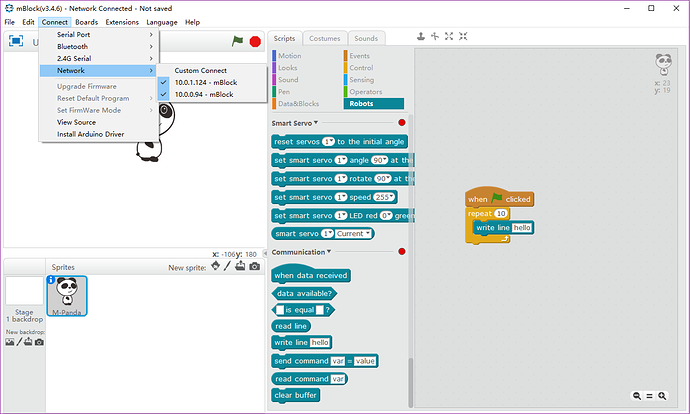Switch to Sounds tab
This screenshot has height=414, width=690.
pos(366,38)
